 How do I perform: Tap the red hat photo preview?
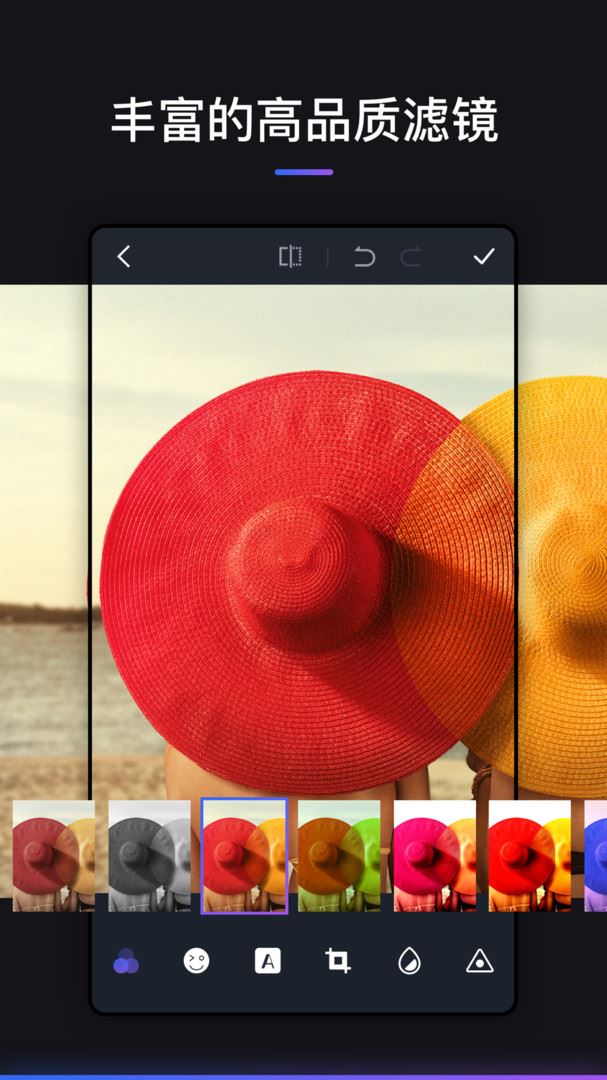tap(303, 541)
